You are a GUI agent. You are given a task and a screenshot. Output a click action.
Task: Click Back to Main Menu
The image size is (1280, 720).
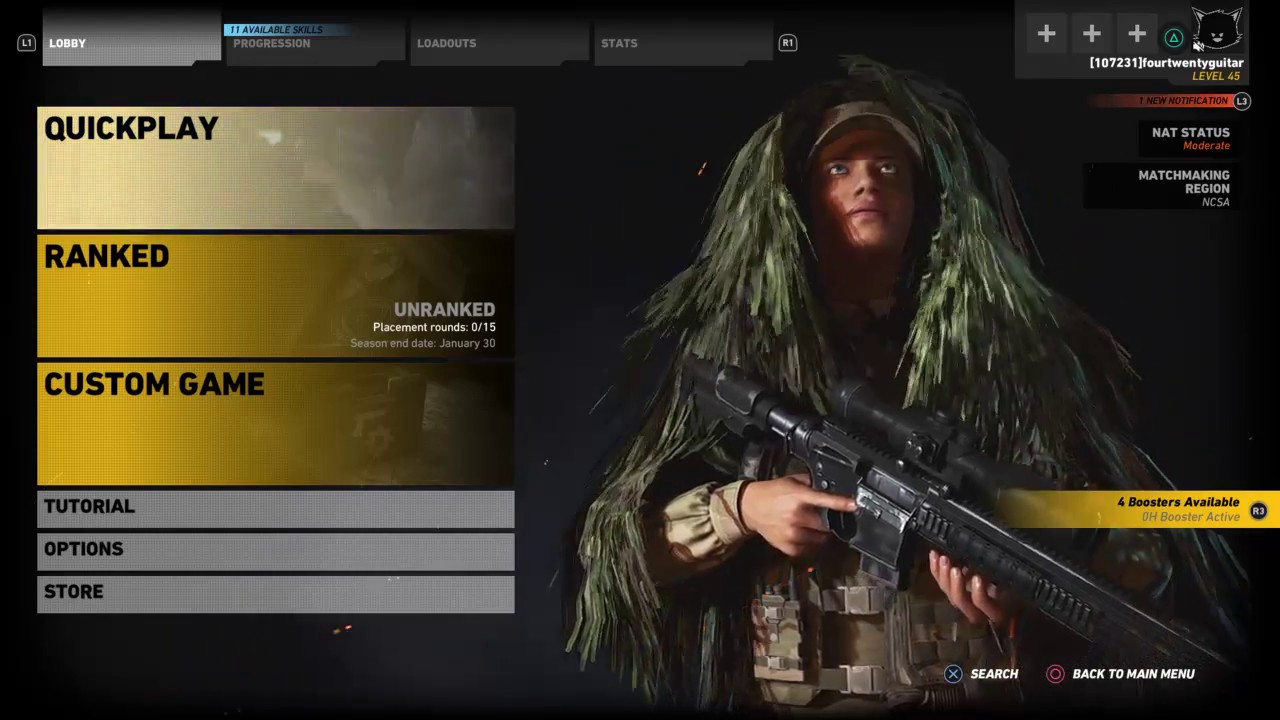pos(1133,674)
